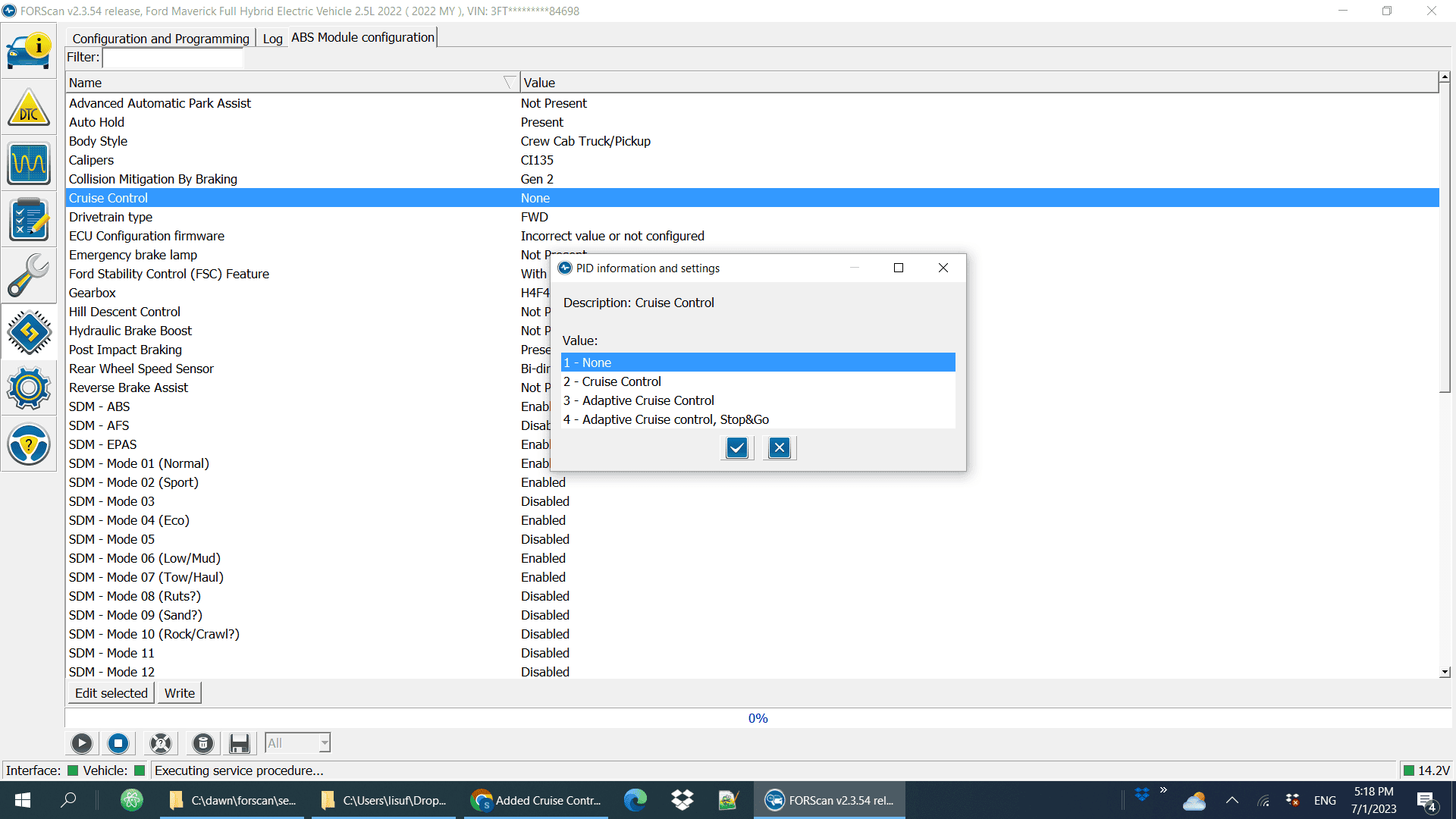Open Windows taskbar search
This screenshot has width=1456, height=819.
tap(68, 800)
